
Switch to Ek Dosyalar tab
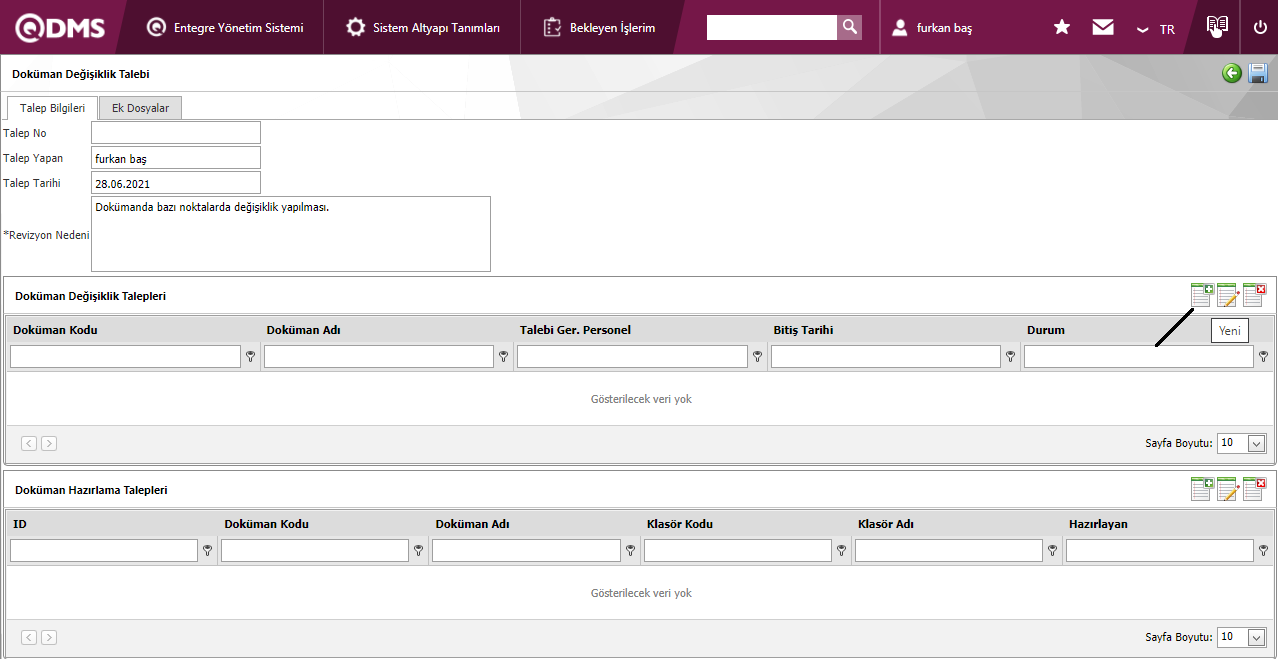[x=140, y=108]
